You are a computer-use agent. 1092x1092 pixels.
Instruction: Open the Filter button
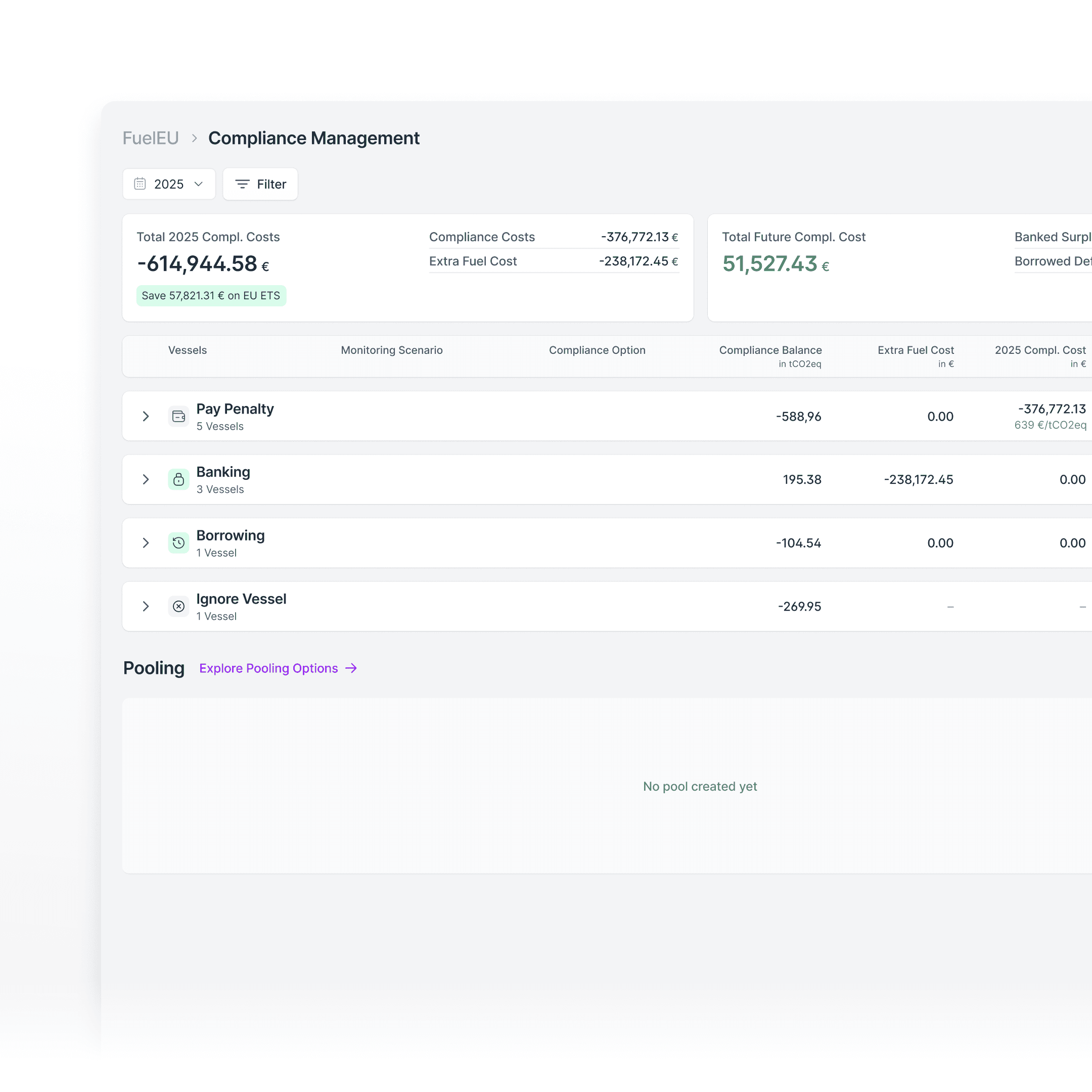coord(260,184)
